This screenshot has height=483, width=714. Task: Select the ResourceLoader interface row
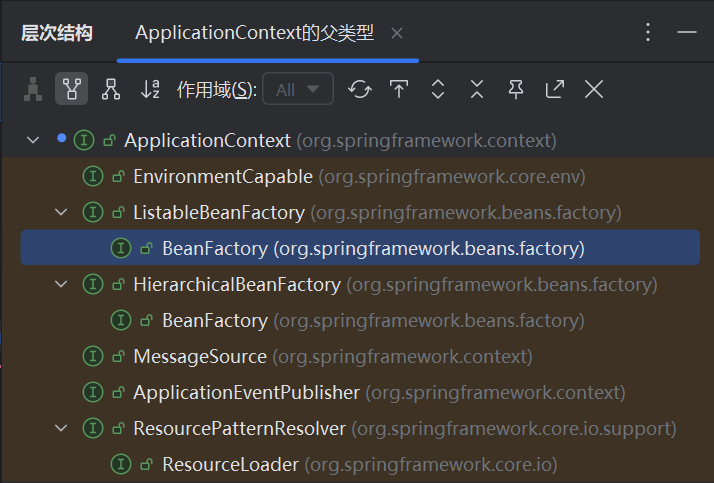pyautogui.click(x=360, y=464)
